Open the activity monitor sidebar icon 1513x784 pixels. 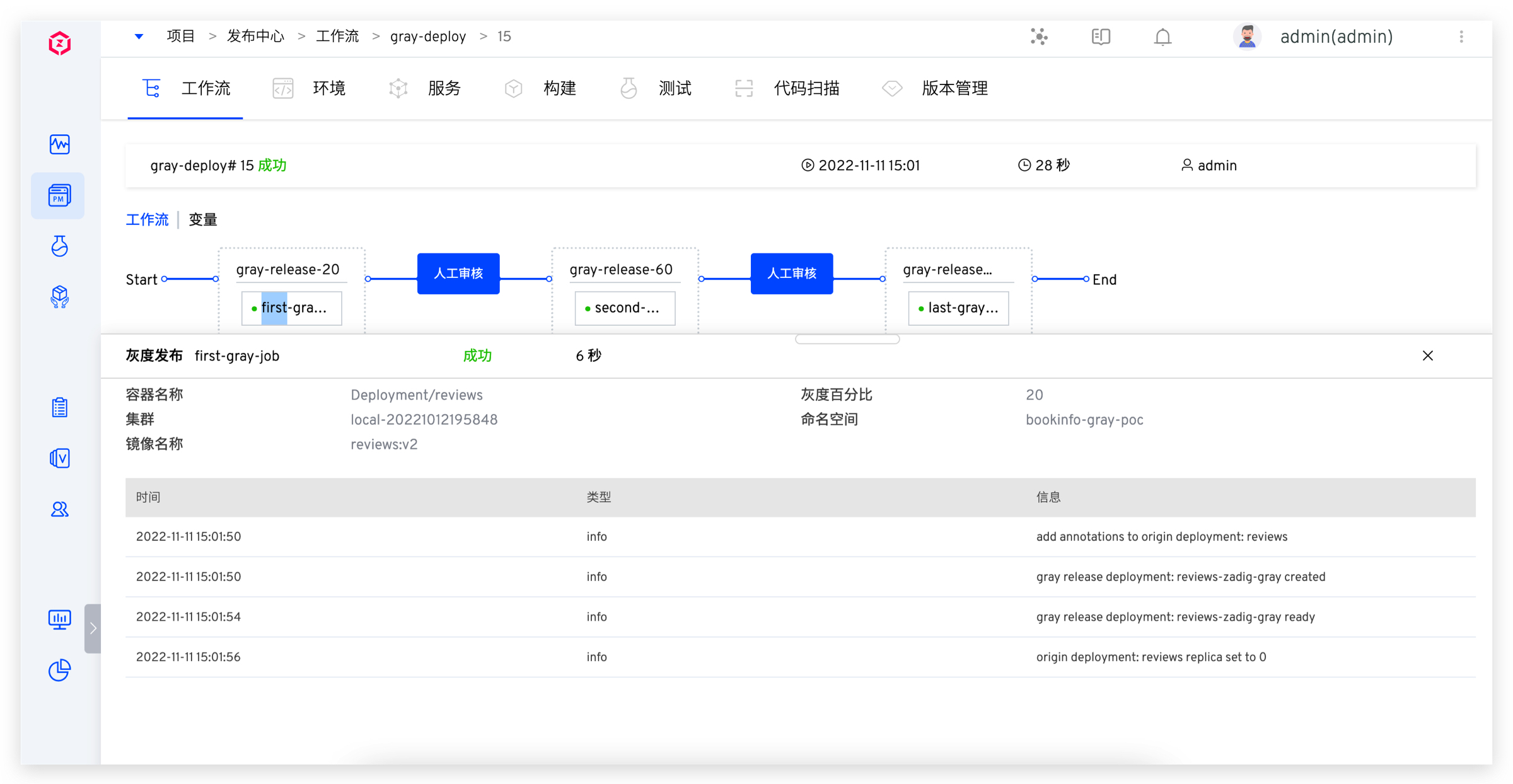[x=60, y=144]
